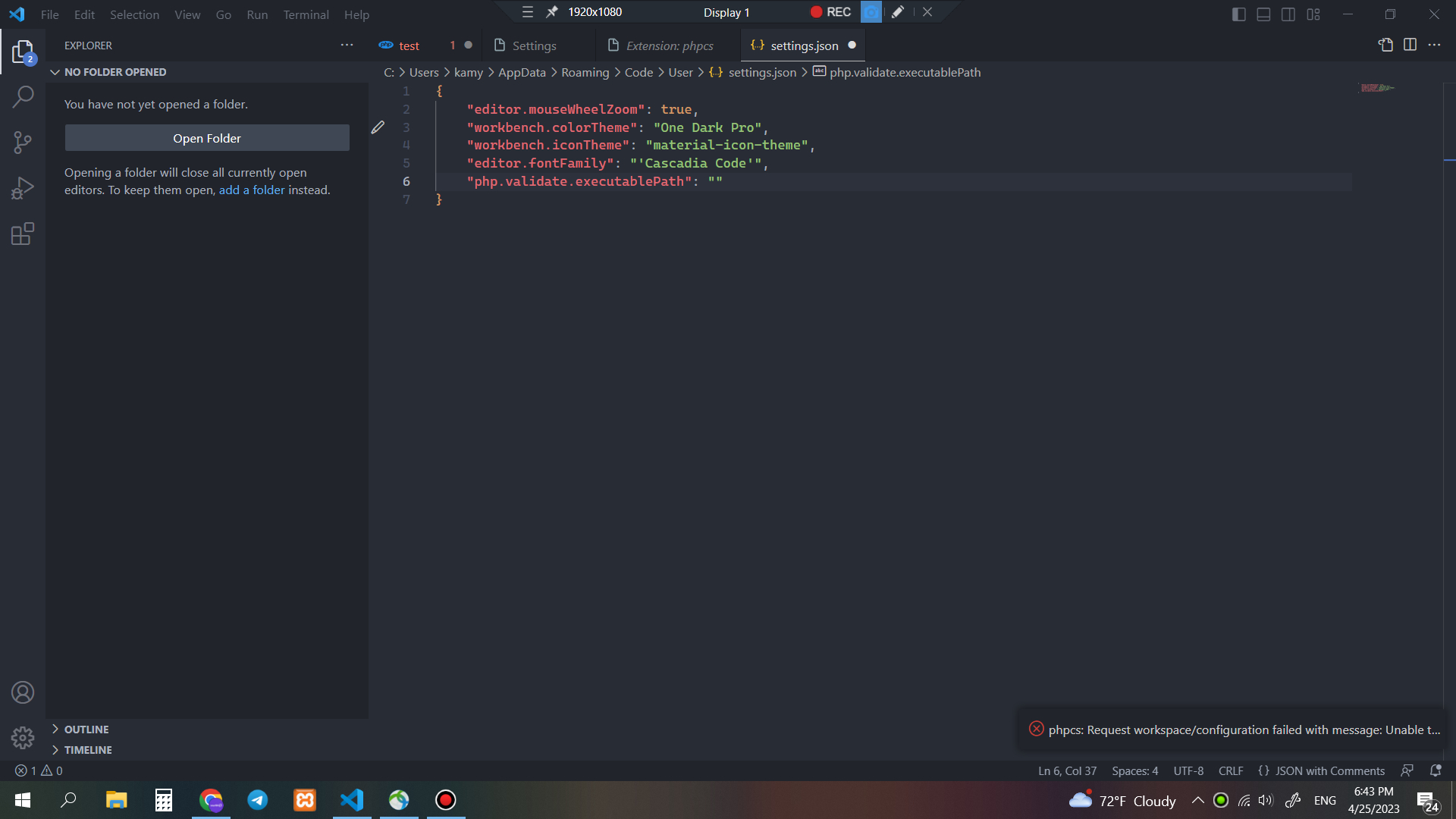Switch to the Settings tab
The width and height of the screenshot is (1456, 819).
(x=534, y=45)
